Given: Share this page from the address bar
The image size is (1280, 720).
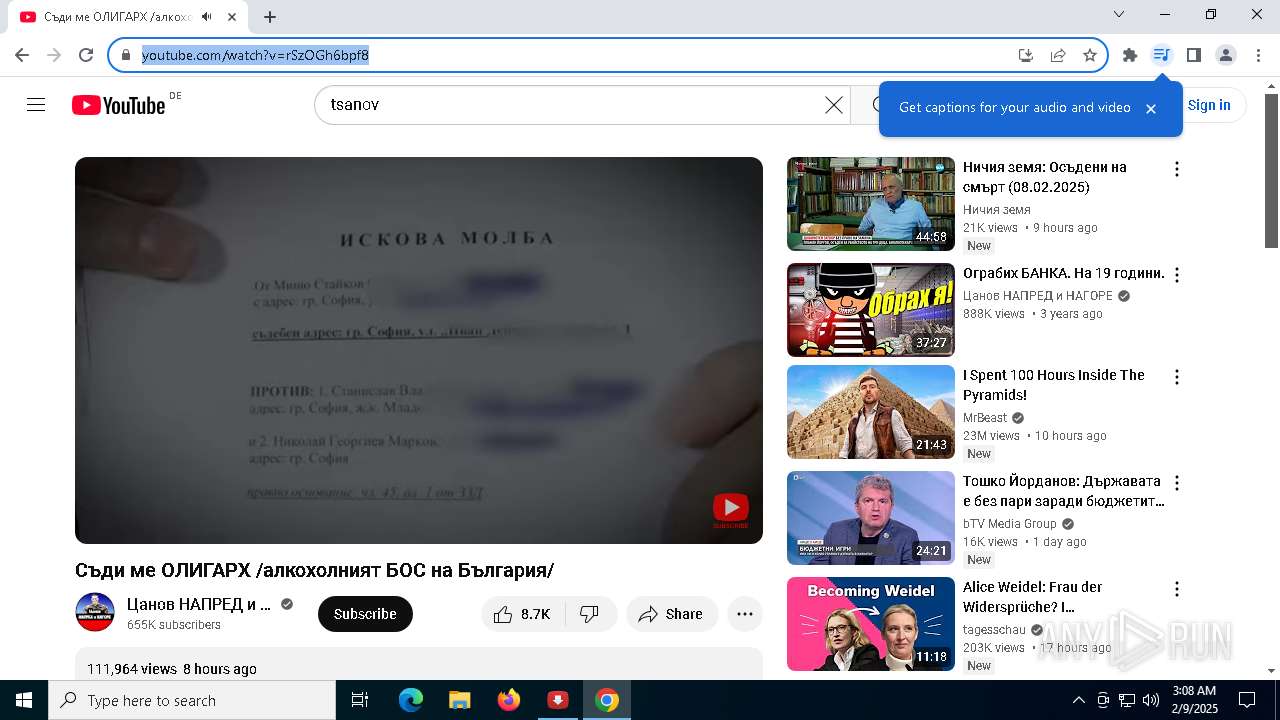Looking at the screenshot, I should [x=1058, y=55].
